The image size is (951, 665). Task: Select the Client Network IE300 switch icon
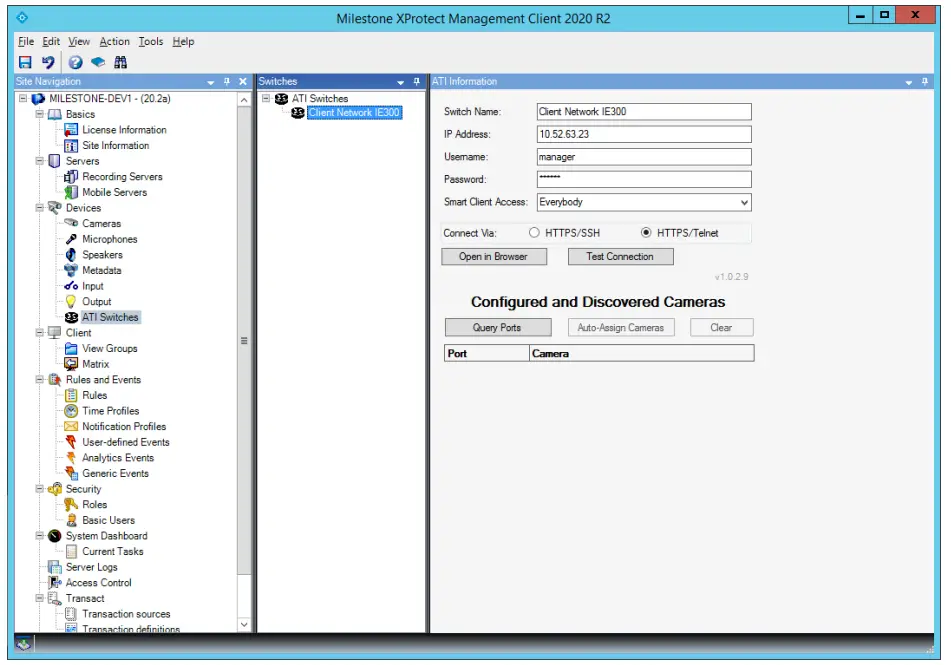(x=298, y=113)
